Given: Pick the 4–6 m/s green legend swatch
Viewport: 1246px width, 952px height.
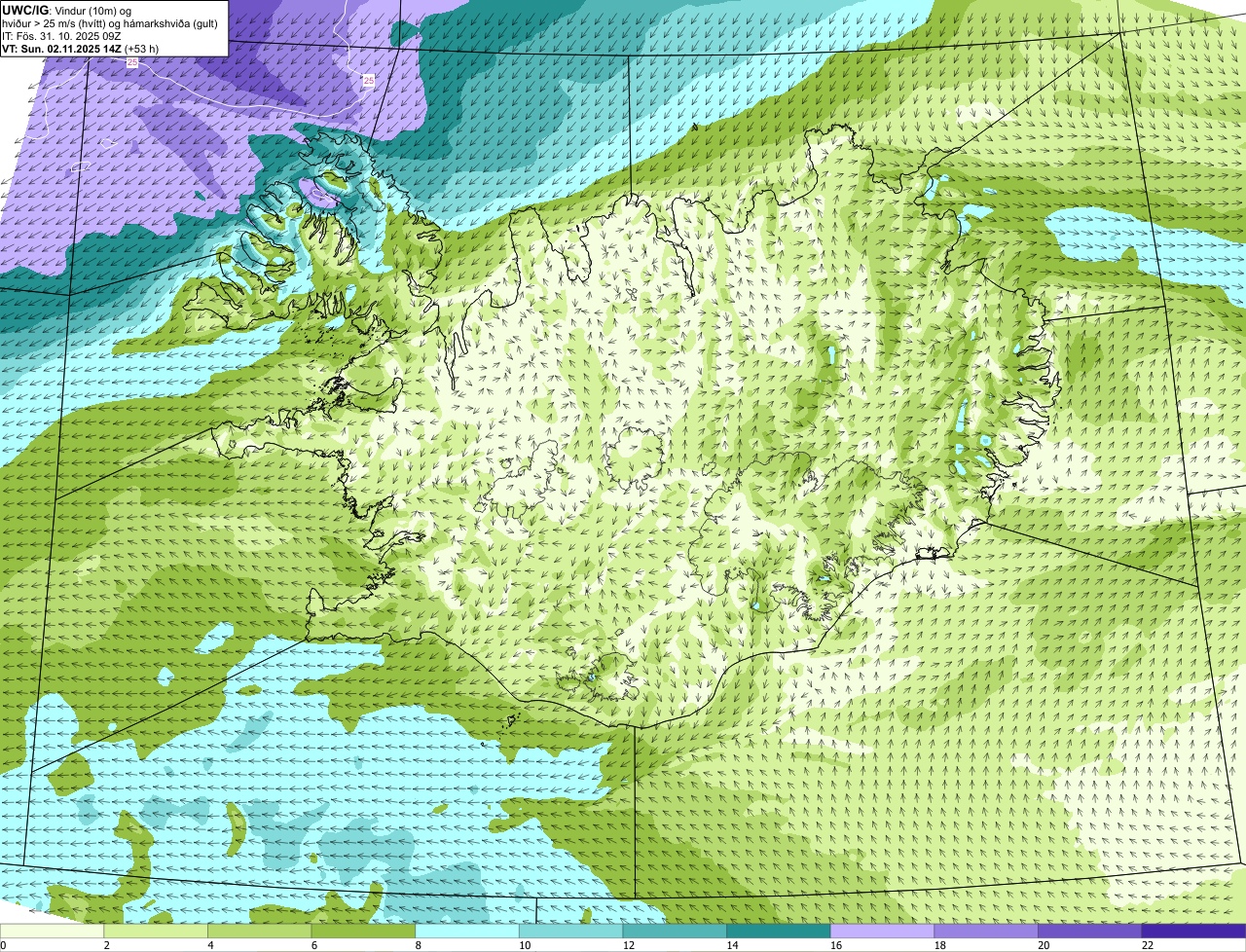Looking at the screenshot, I should 260,932.
